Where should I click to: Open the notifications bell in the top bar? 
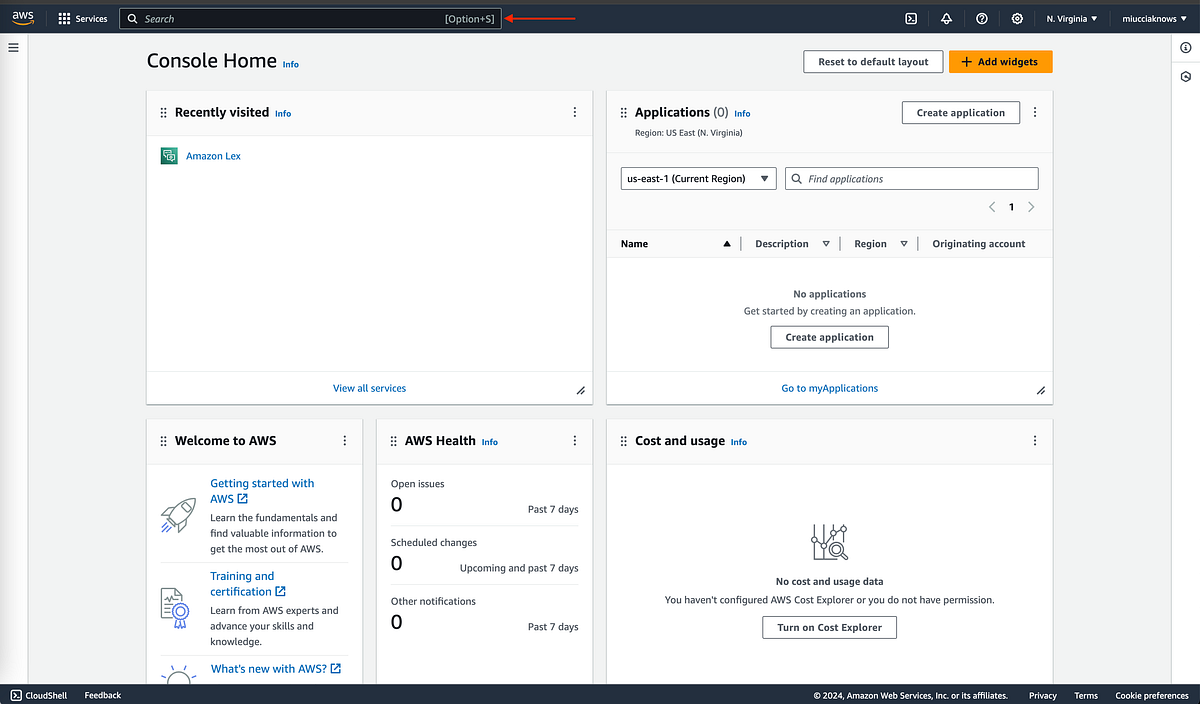pyautogui.click(x=946, y=18)
